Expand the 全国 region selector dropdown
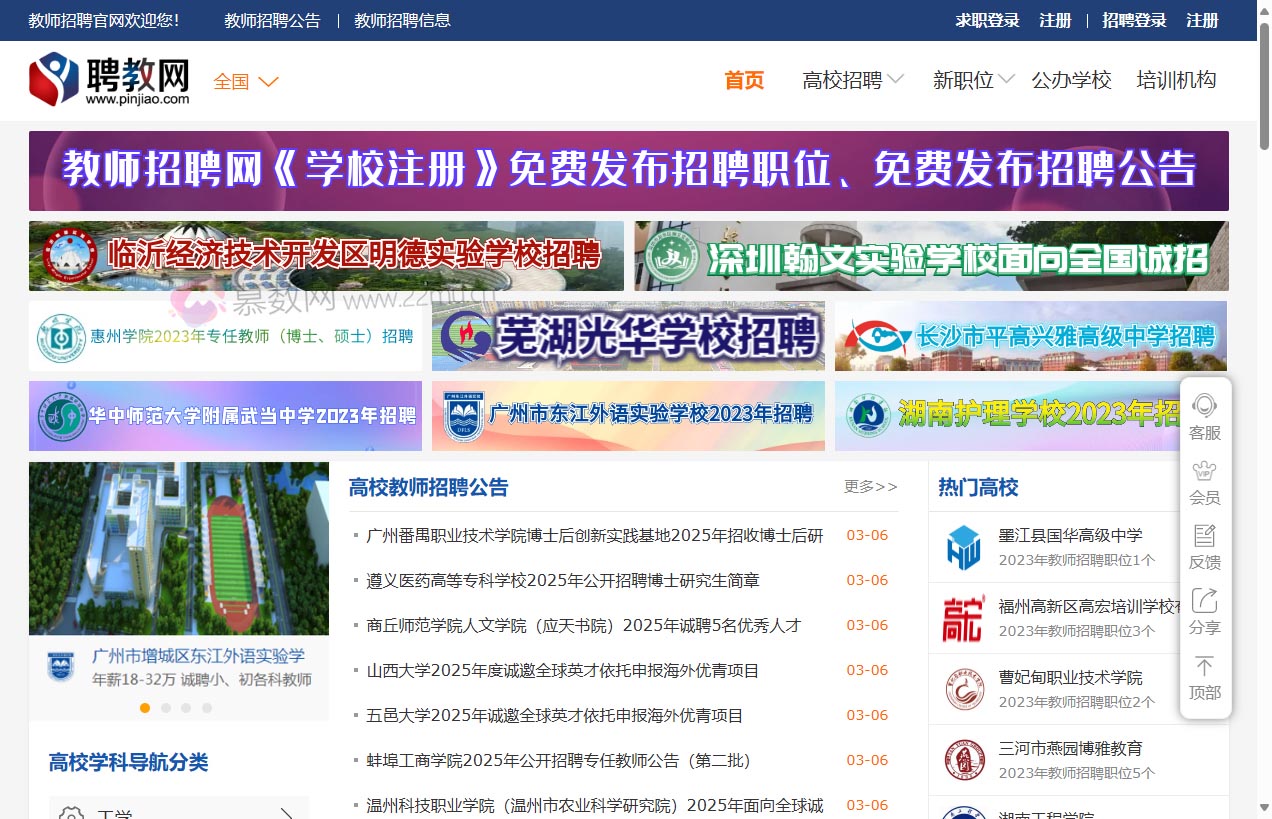The image size is (1272, 819). 243,82
